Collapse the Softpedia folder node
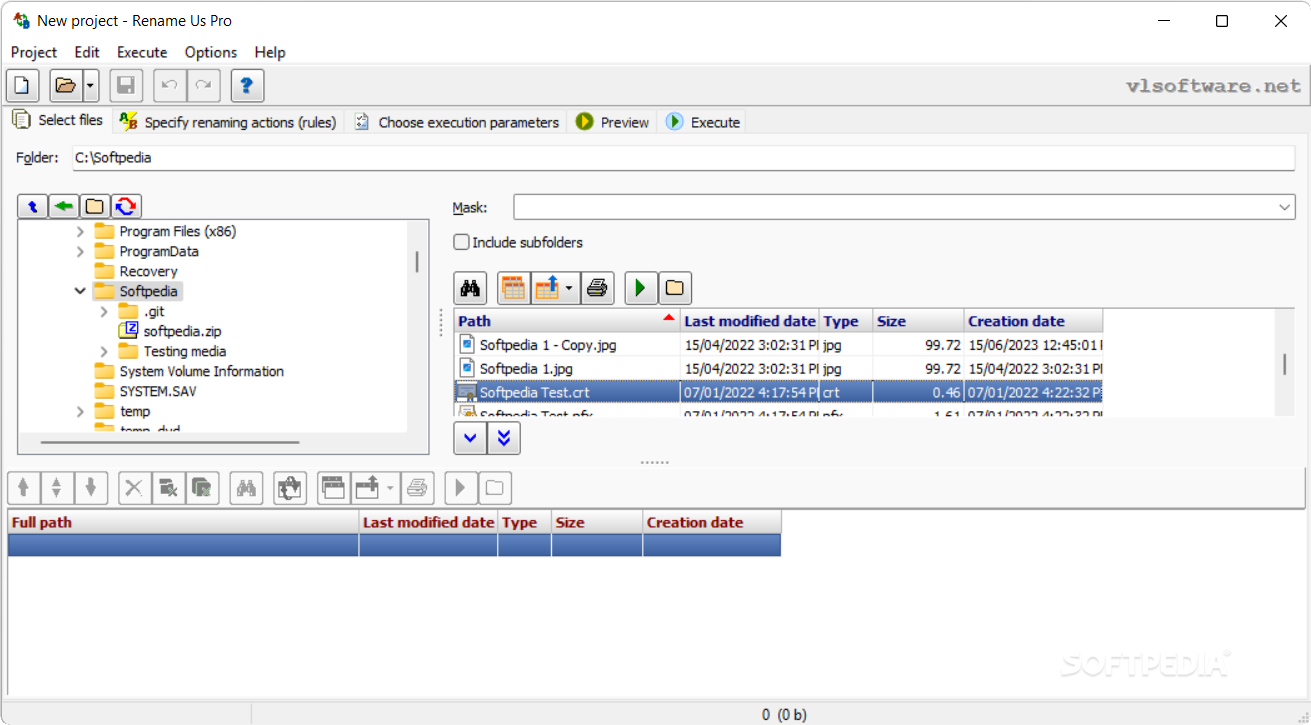This screenshot has width=1311, height=725. 80,291
